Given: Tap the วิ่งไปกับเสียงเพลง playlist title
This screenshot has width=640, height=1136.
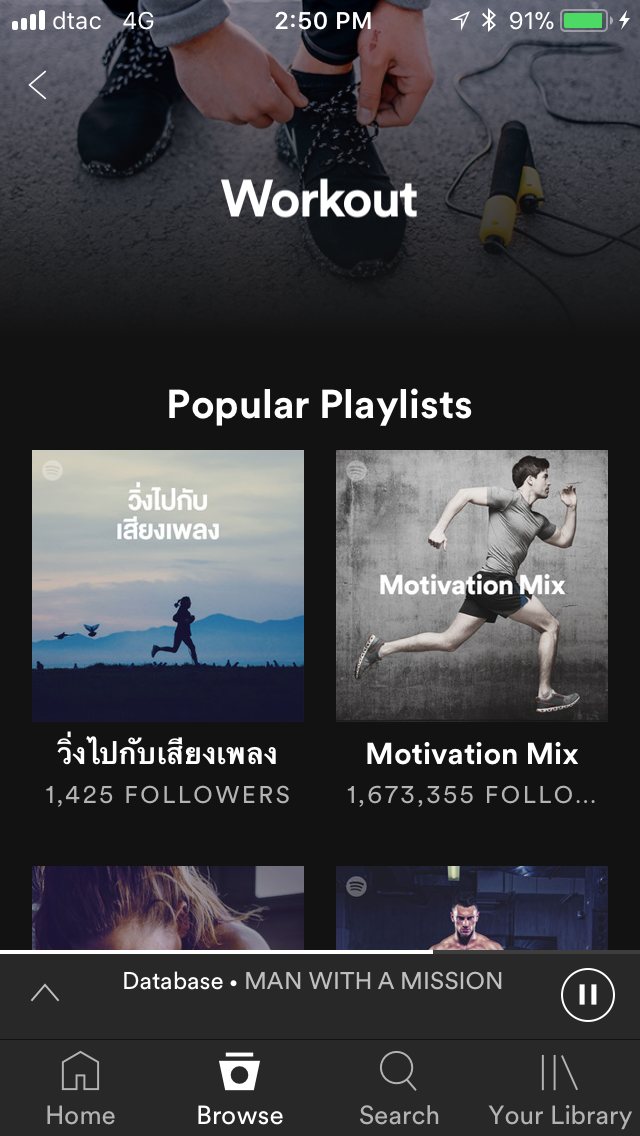Looking at the screenshot, I should [x=167, y=754].
